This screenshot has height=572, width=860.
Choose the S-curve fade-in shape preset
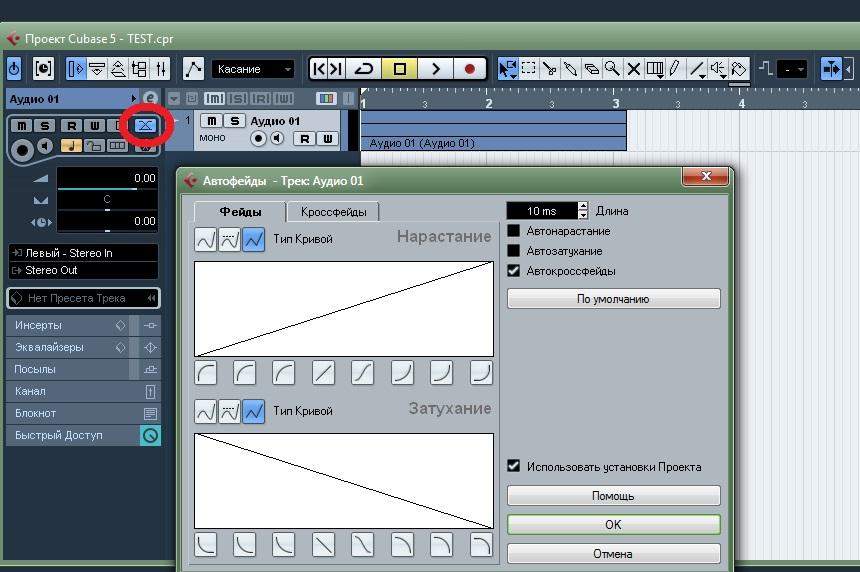pos(363,373)
